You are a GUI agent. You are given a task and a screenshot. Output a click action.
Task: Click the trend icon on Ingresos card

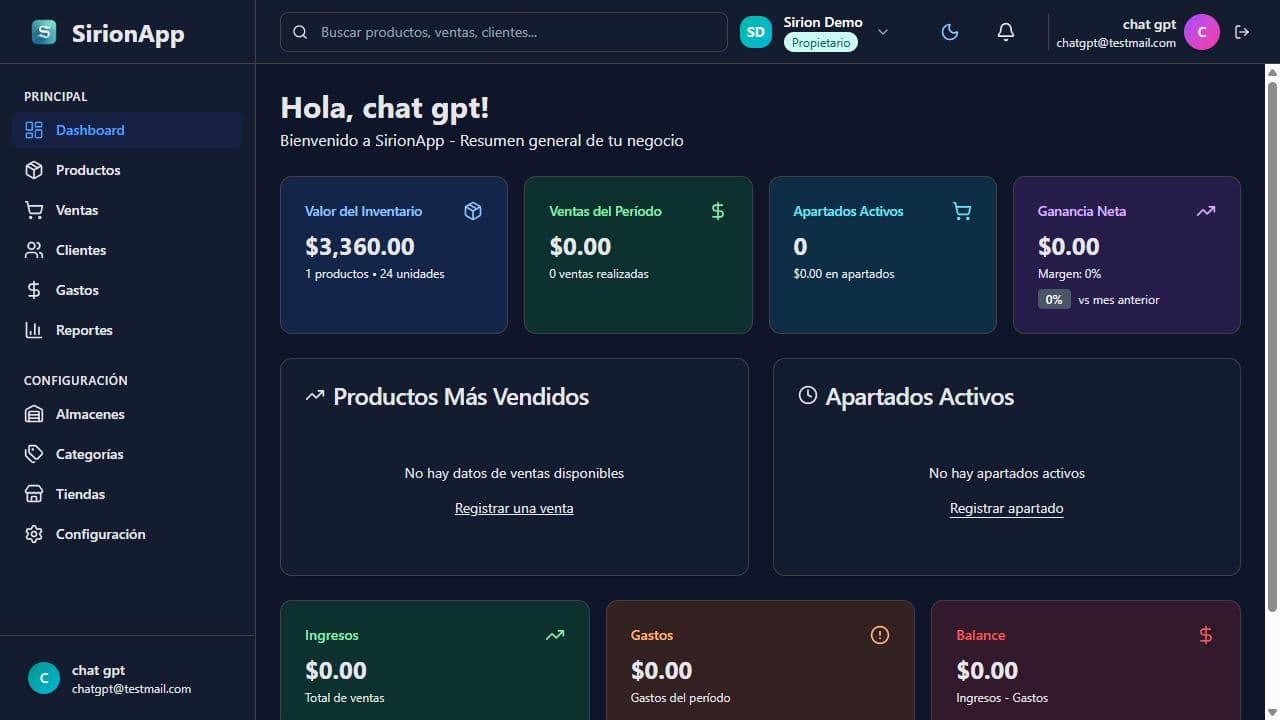pyautogui.click(x=555, y=635)
